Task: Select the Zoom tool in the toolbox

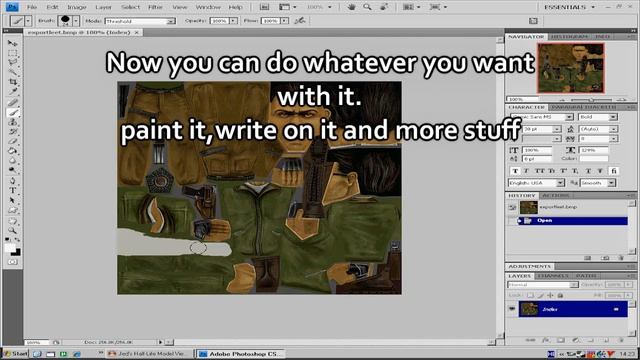Action: pyautogui.click(x=13, y=230)
